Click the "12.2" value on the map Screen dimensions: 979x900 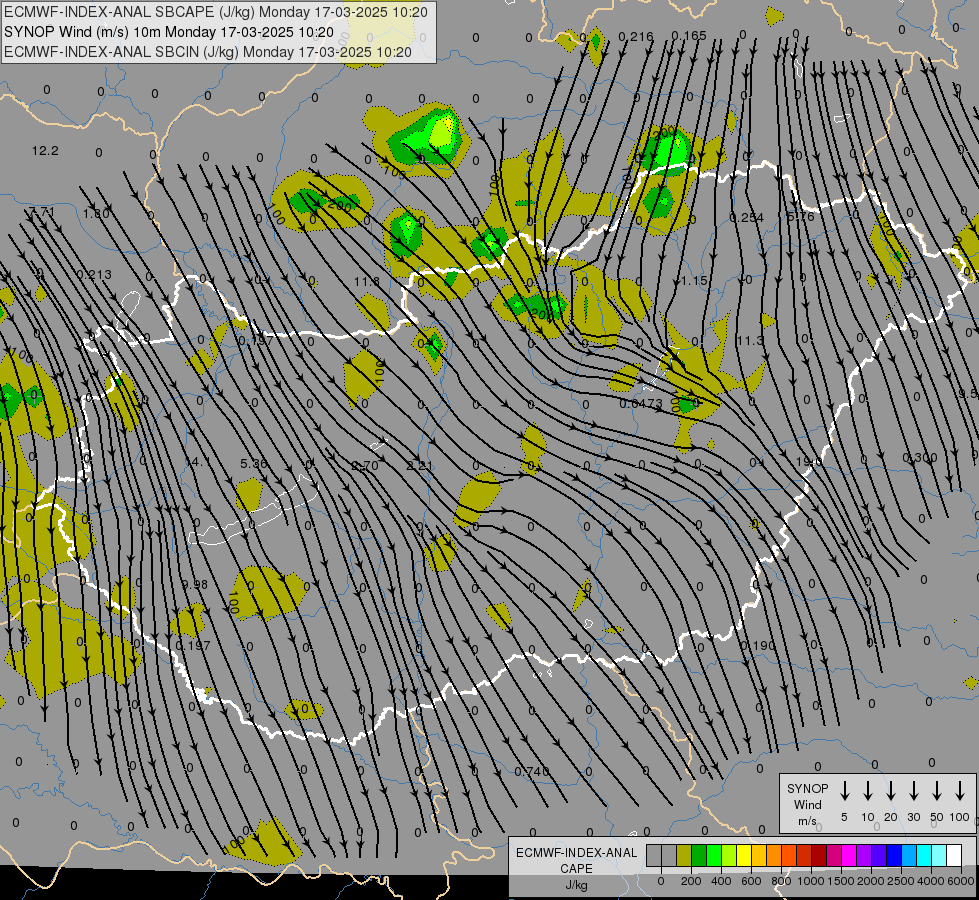[45, 151]
